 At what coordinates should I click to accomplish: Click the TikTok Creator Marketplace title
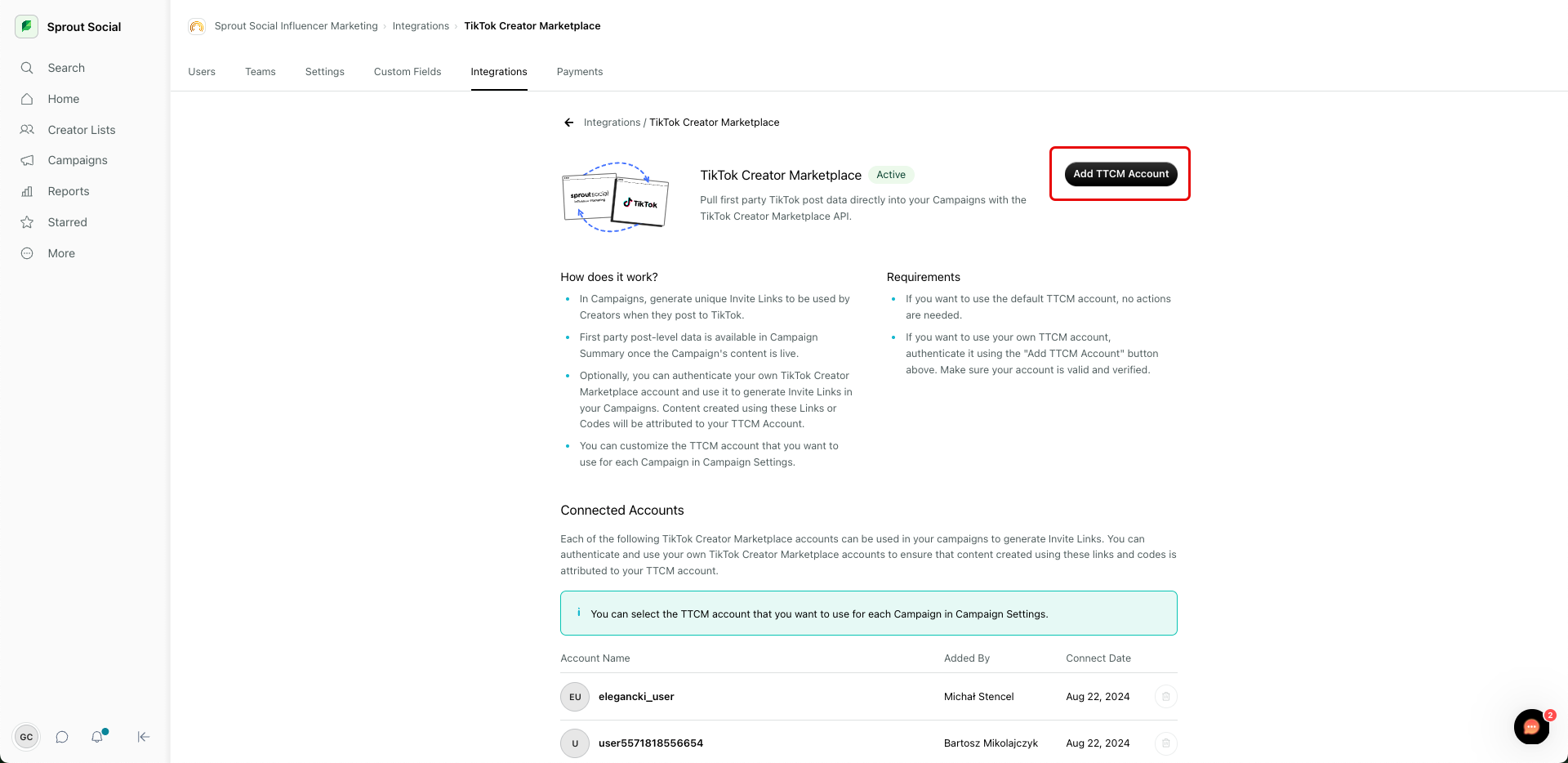pyautogui.click(x=781, y=175)
